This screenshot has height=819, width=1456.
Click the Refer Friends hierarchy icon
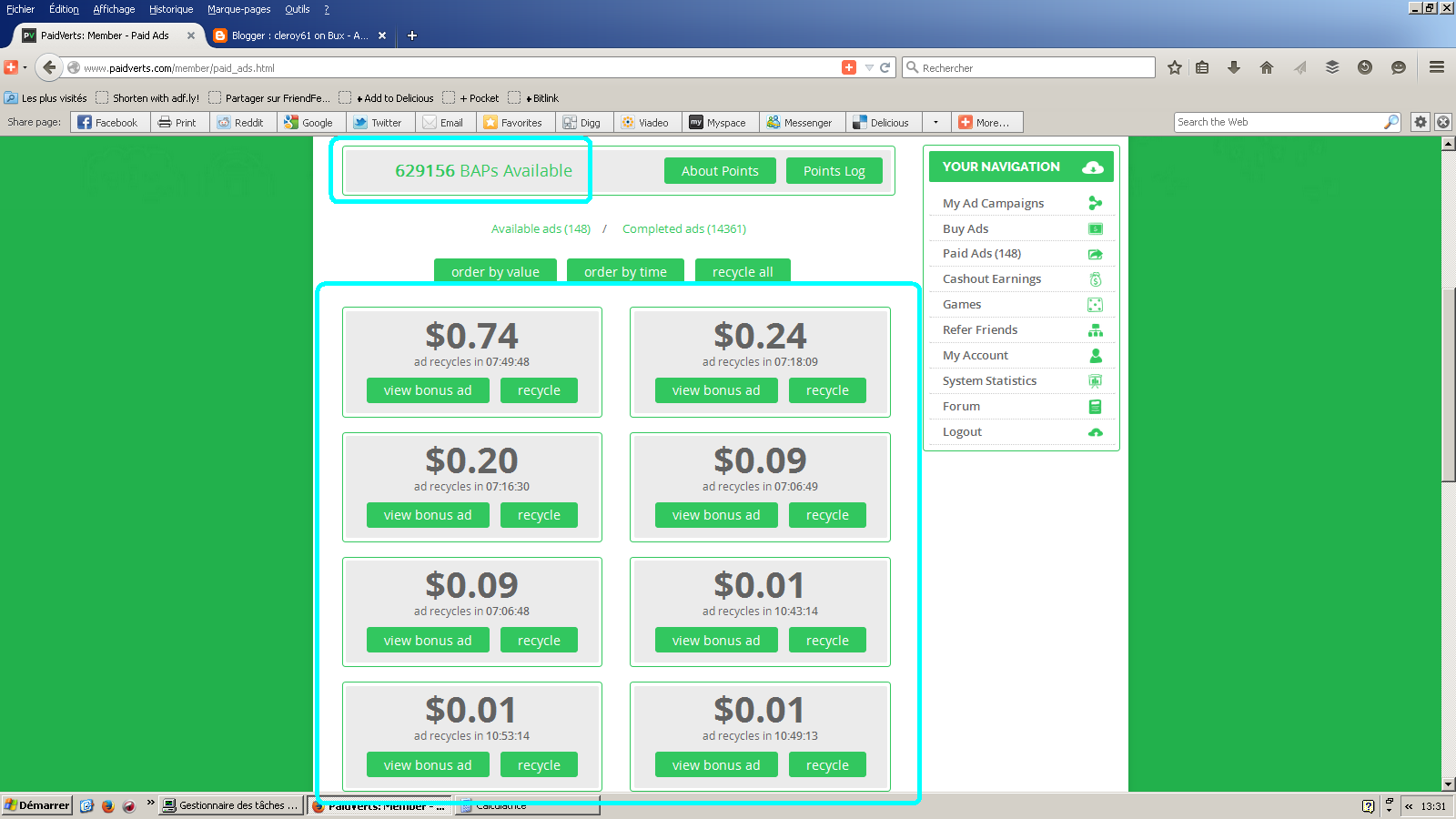pyautogui.click(x=1096, y=330)
